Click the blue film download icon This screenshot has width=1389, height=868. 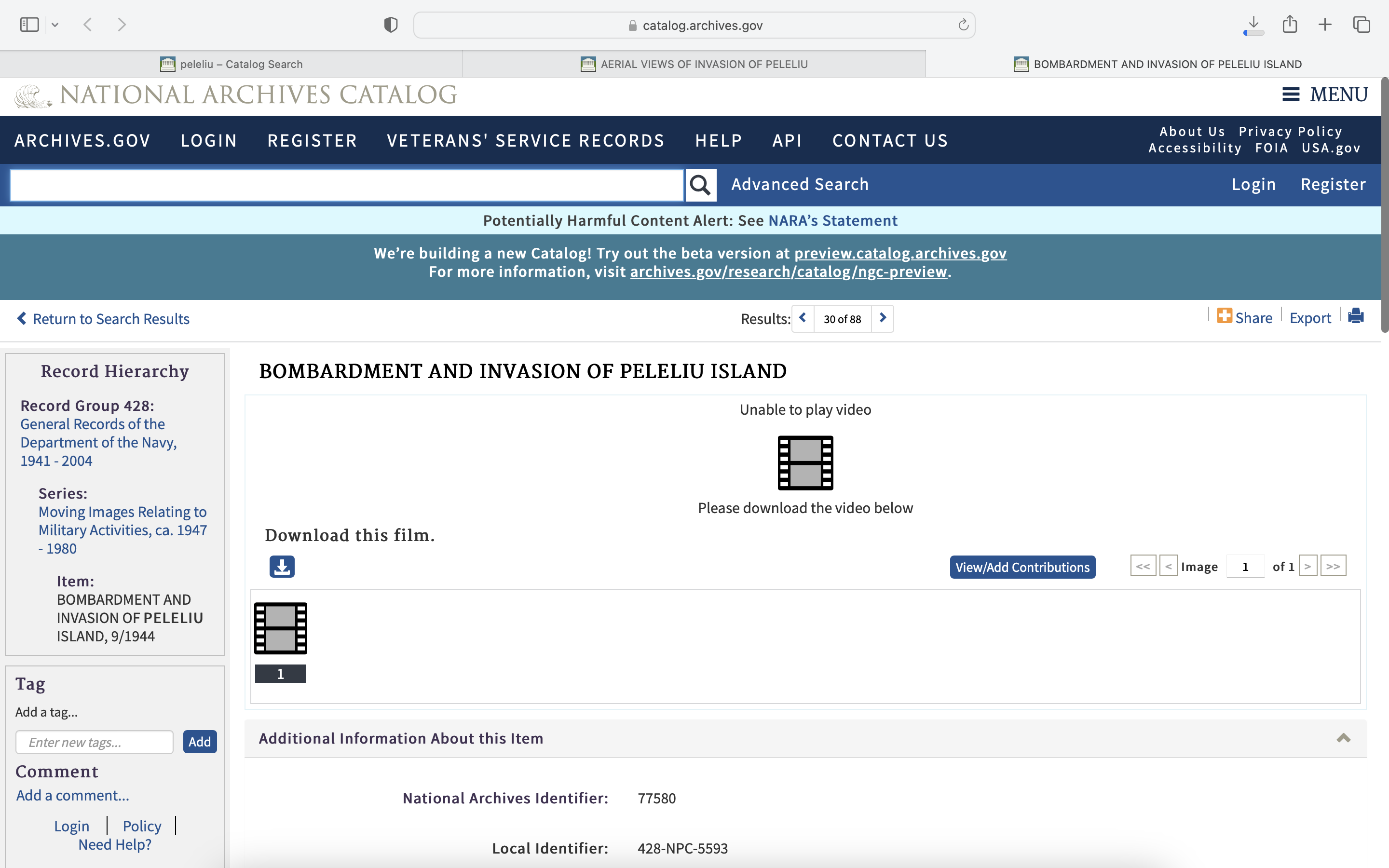(282, 567)
